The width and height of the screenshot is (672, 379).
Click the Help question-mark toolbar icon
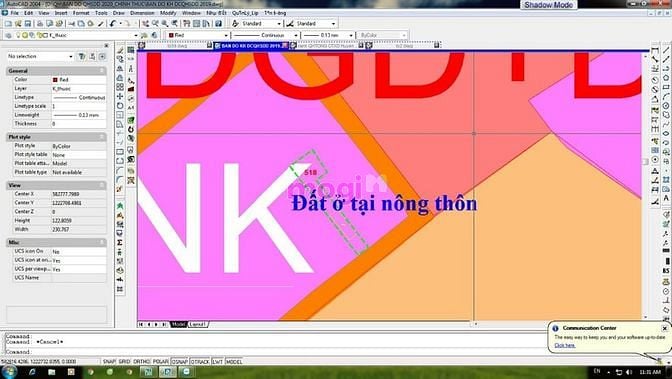pyautogui.click(x=218, y=24)
